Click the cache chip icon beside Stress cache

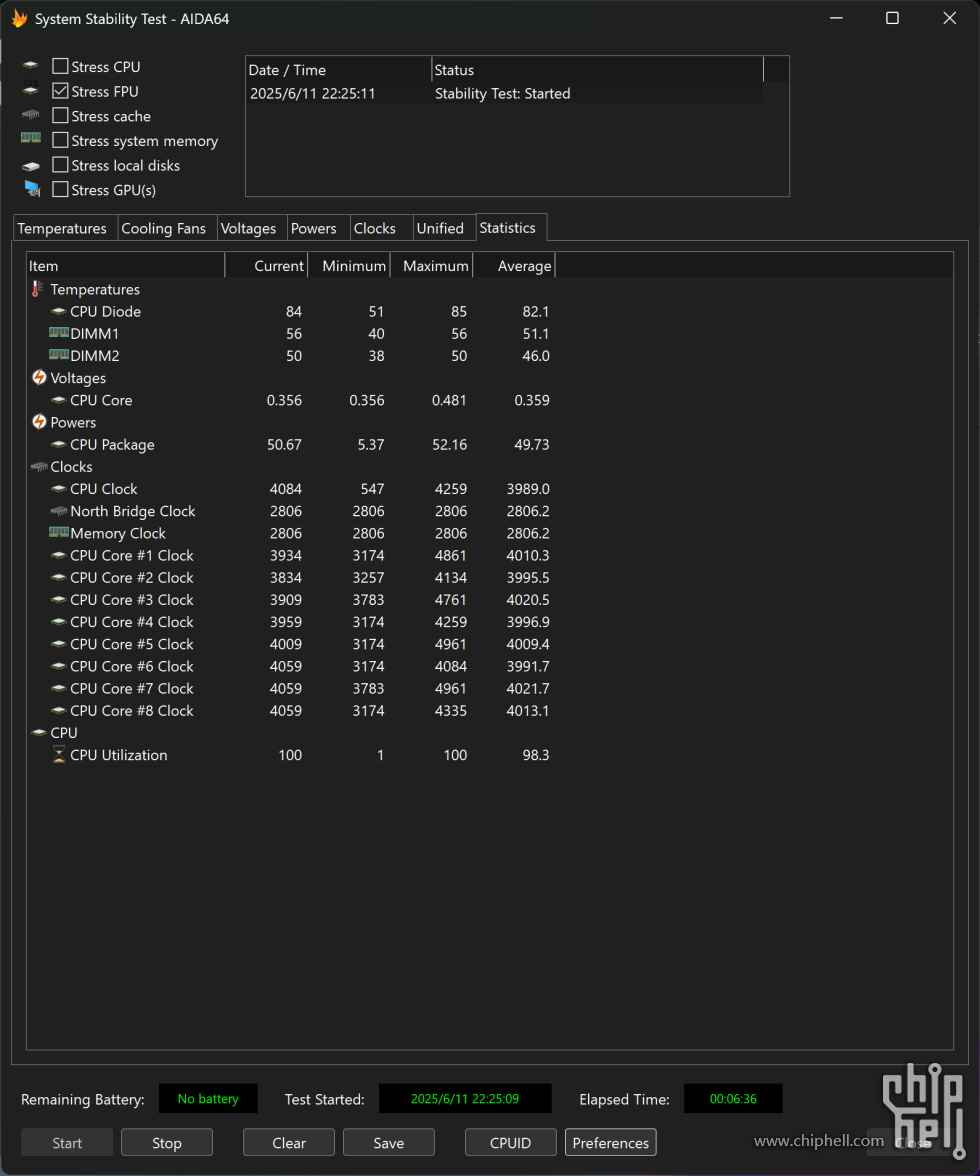31,115
